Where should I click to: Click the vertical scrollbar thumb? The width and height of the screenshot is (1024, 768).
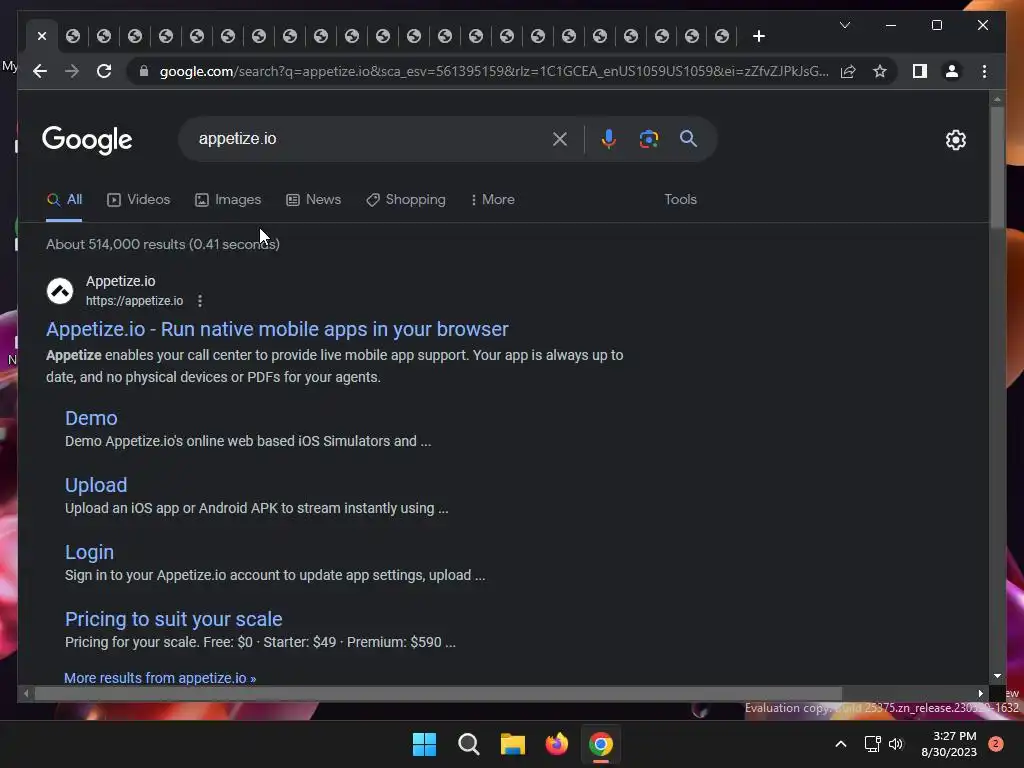tap(997, 167)
